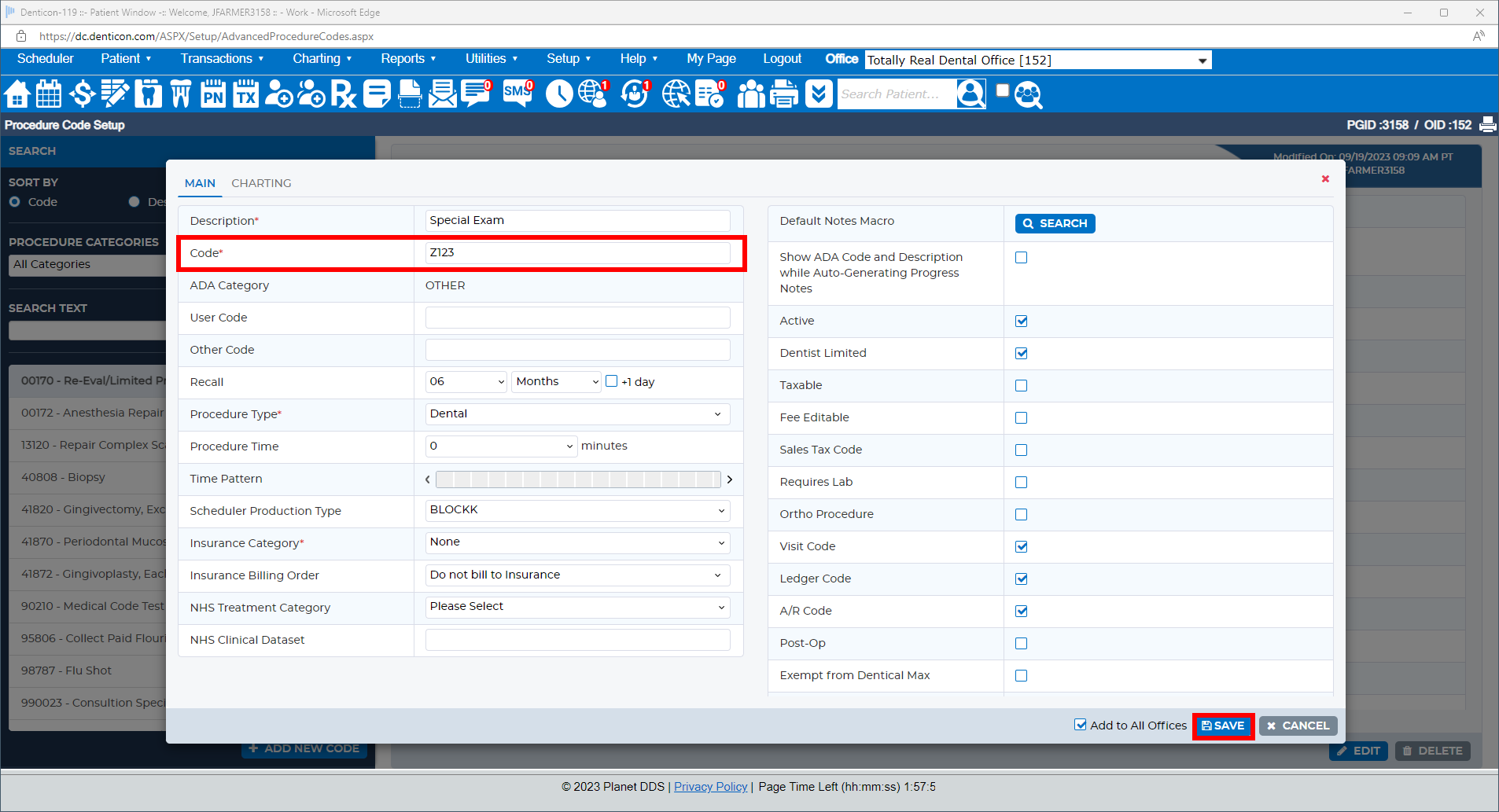Click the User Code input field
Viewport: 1499px width, 812px height.
[x=577, y=318]
